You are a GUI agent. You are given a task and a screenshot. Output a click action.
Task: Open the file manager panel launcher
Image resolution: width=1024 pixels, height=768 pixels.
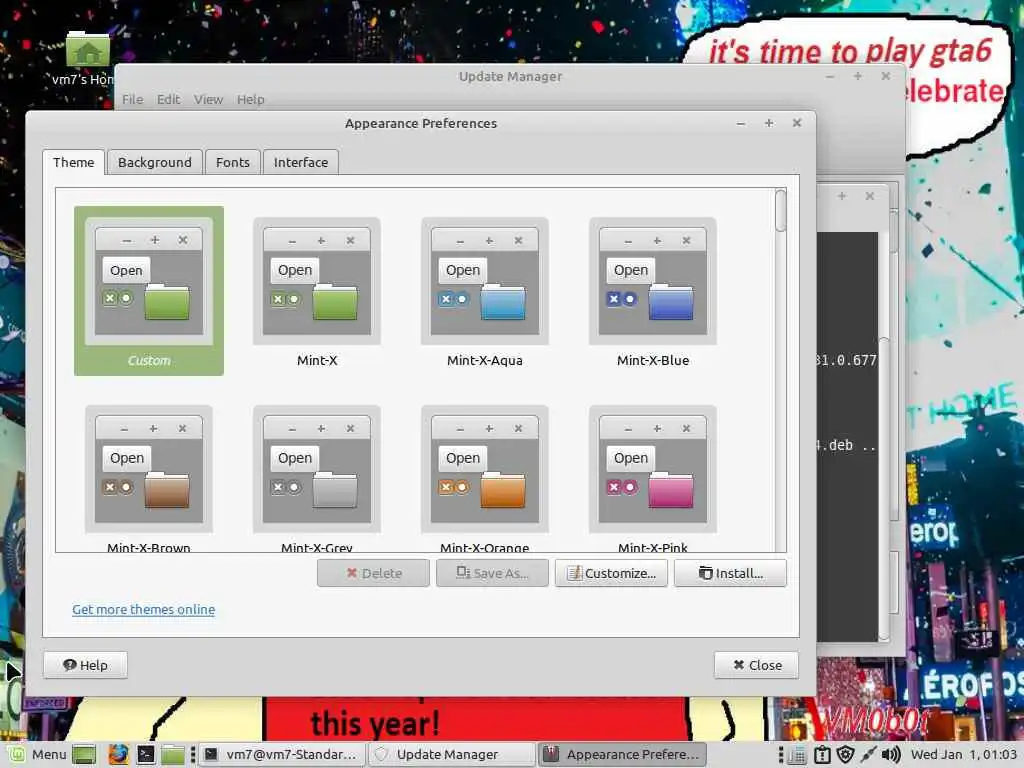(x=172, y=754)
